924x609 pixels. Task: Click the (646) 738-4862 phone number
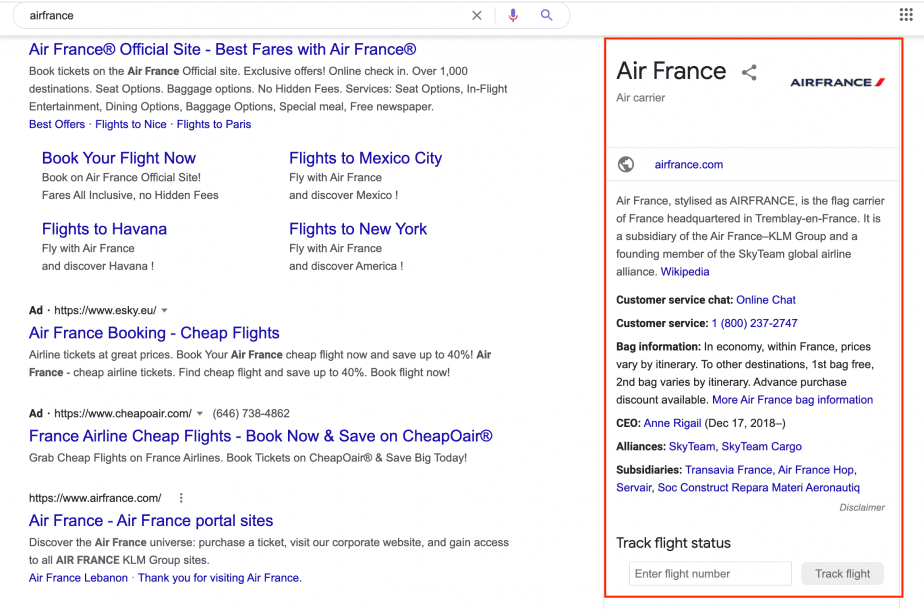click(251, 414)
